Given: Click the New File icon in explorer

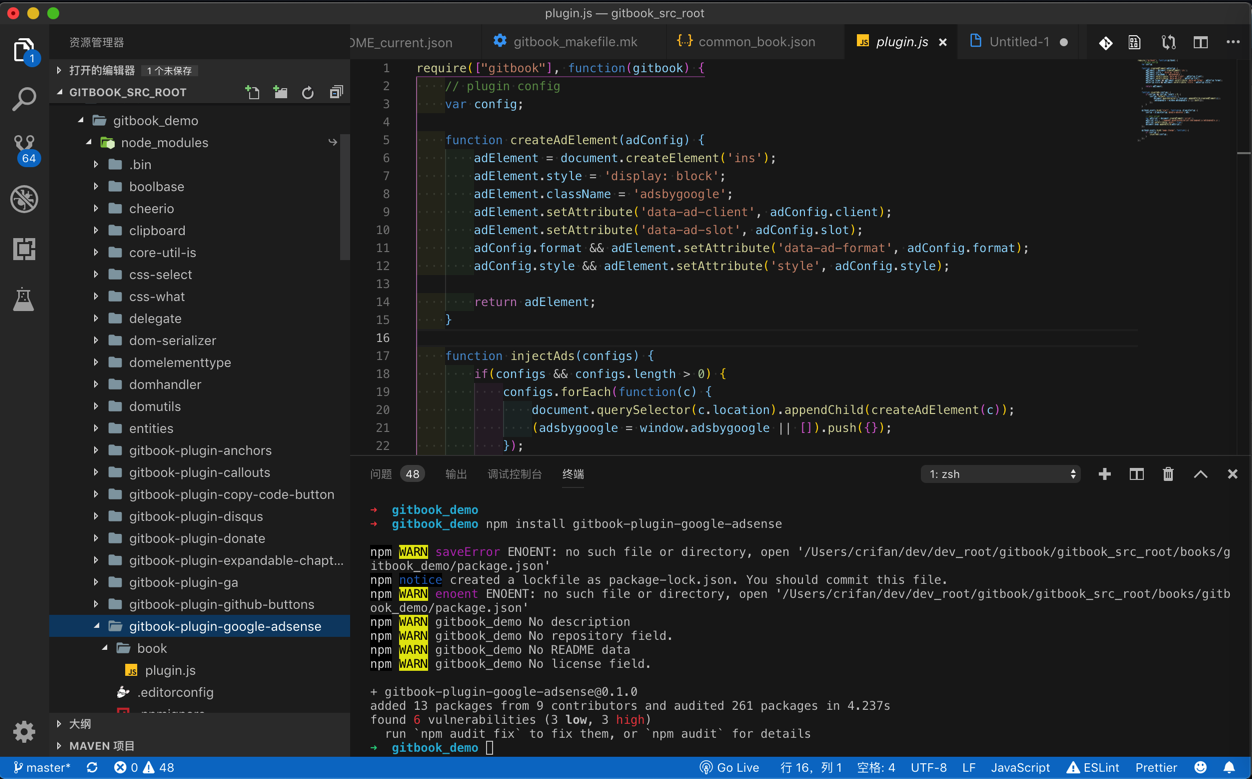Looking at the screenshot, I should (x=252, y=92).
